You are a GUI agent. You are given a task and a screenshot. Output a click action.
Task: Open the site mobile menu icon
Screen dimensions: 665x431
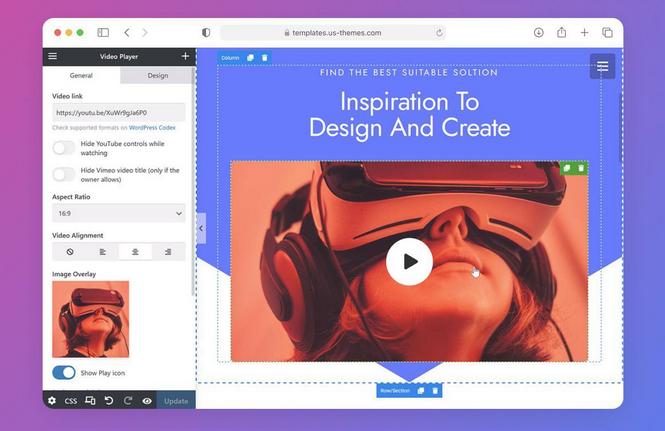[602, 66]
